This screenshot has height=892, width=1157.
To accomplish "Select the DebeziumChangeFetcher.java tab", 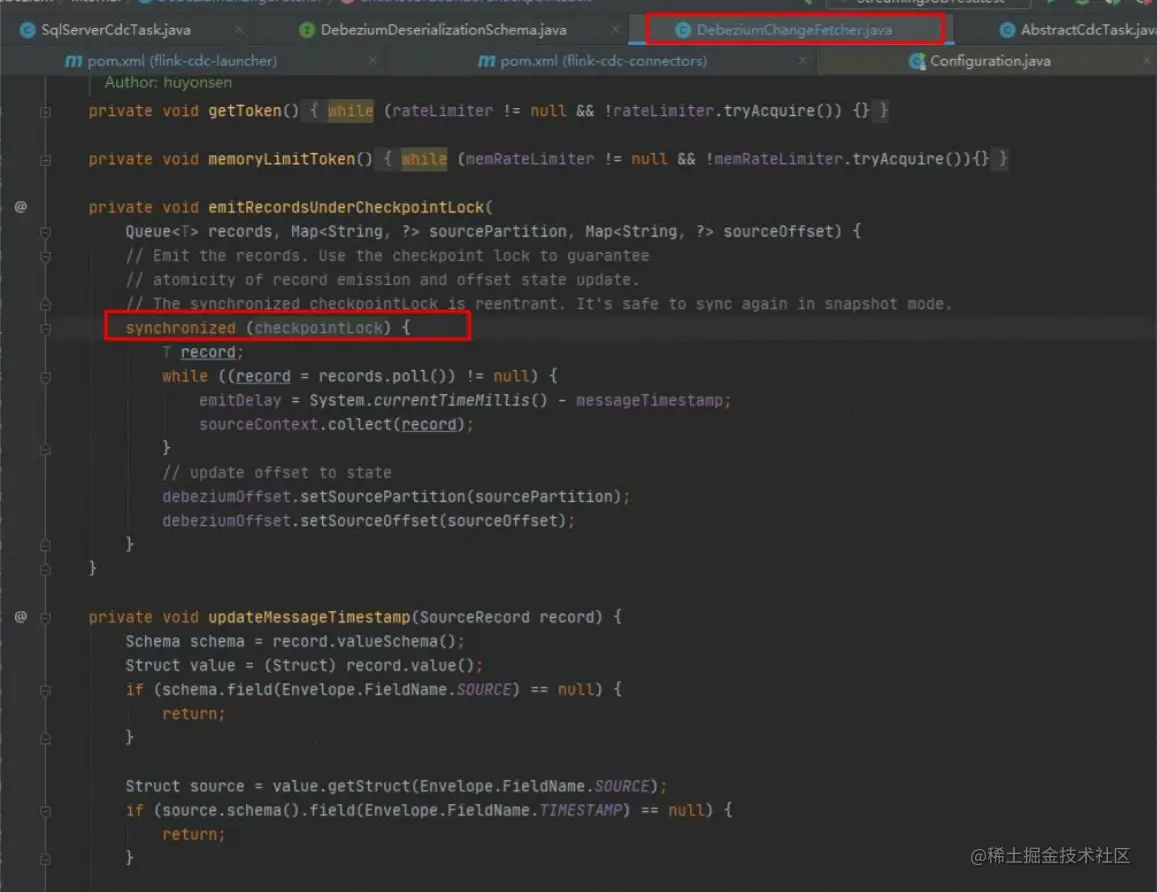I will pyautogui.click(x=794, y=30).
